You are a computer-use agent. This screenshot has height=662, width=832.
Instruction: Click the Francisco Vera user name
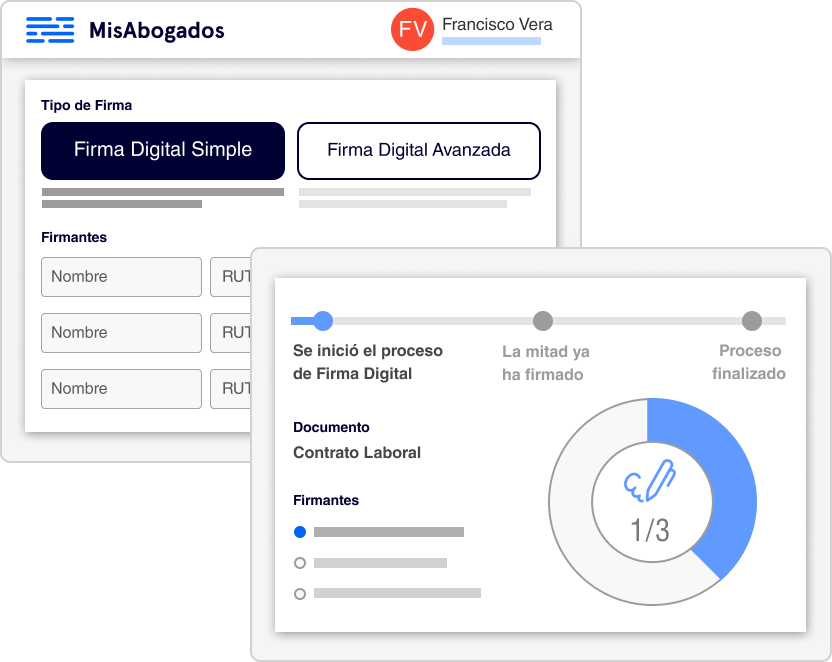[496, 24]
